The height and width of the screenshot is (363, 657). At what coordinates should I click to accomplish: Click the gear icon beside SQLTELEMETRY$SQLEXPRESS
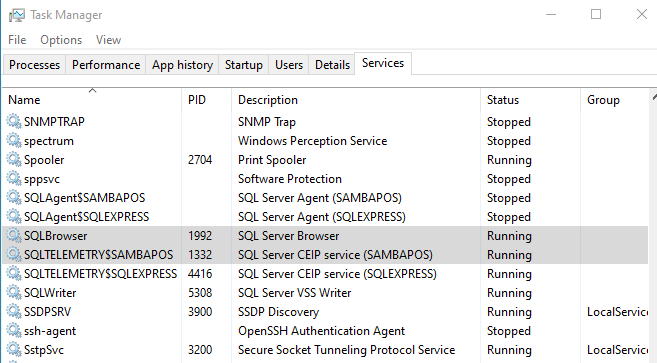14,274
